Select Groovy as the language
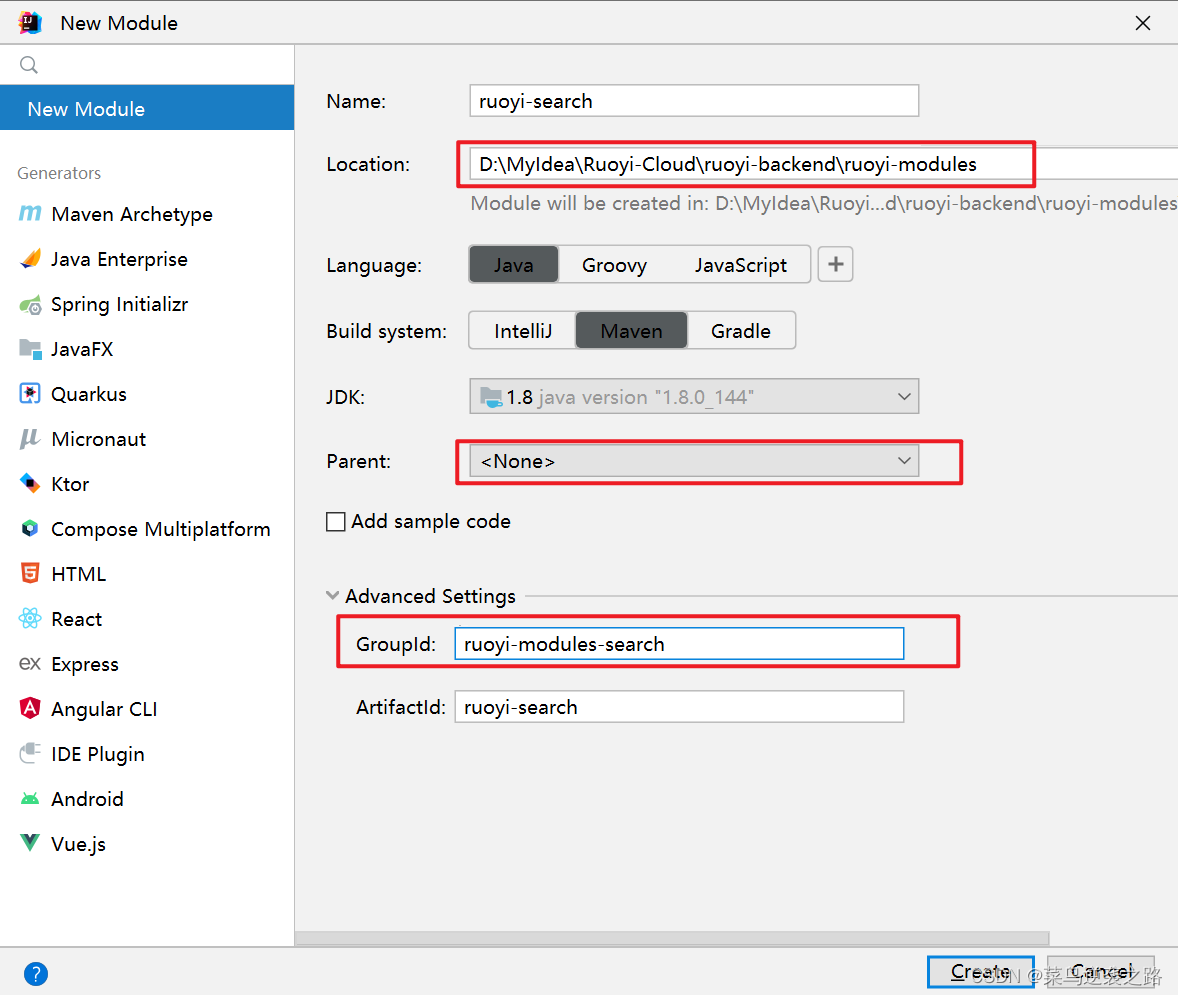1178x995 pixels. point(615,265)
